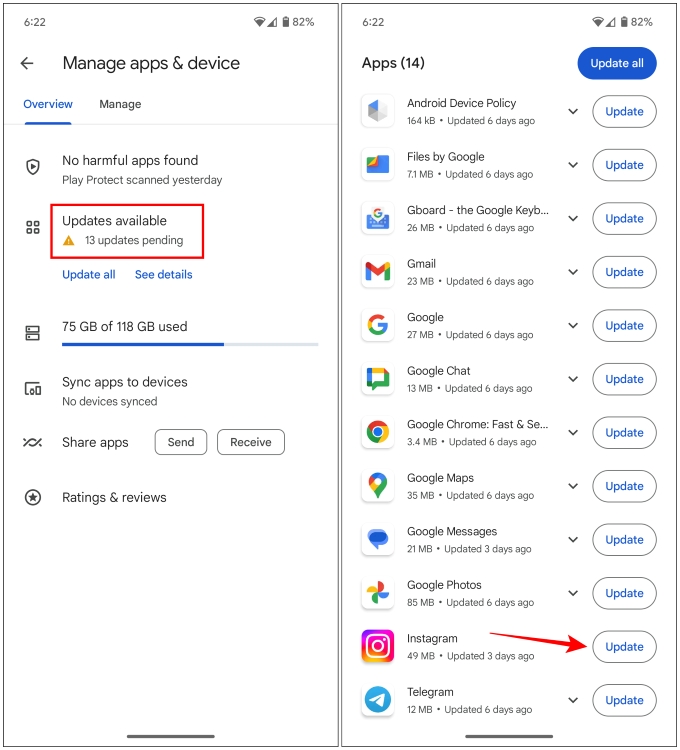Open the Google Photos app icon

click(378, 593)
